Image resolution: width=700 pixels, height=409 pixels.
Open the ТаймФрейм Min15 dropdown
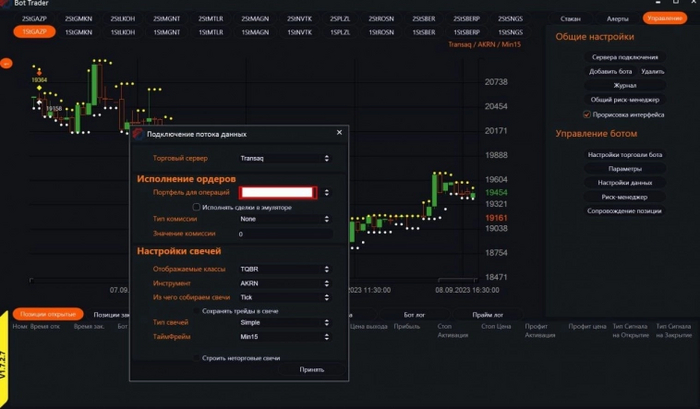tap(285, 337)
